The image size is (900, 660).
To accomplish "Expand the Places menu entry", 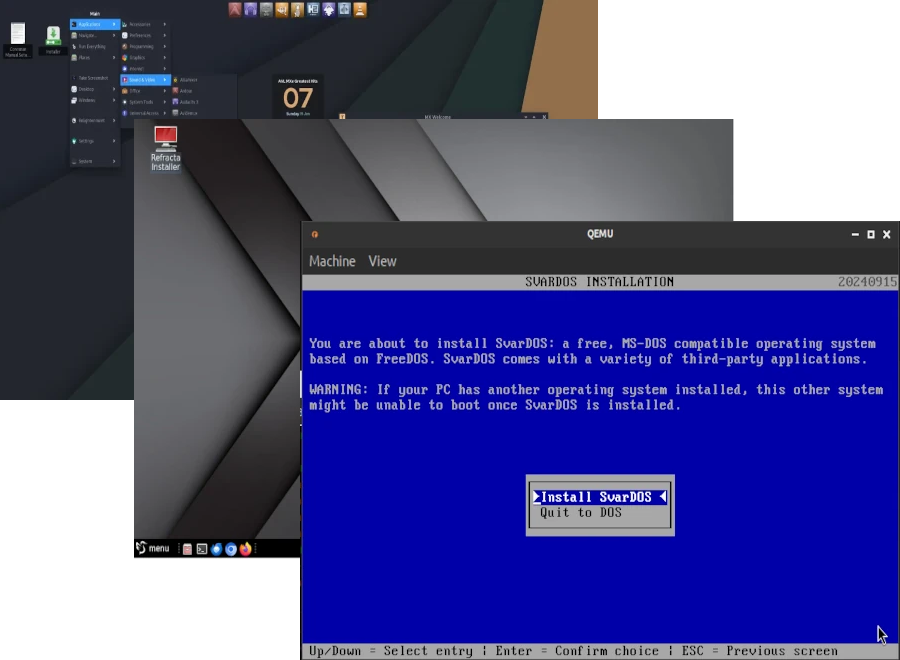I will [x=95, y=57].
